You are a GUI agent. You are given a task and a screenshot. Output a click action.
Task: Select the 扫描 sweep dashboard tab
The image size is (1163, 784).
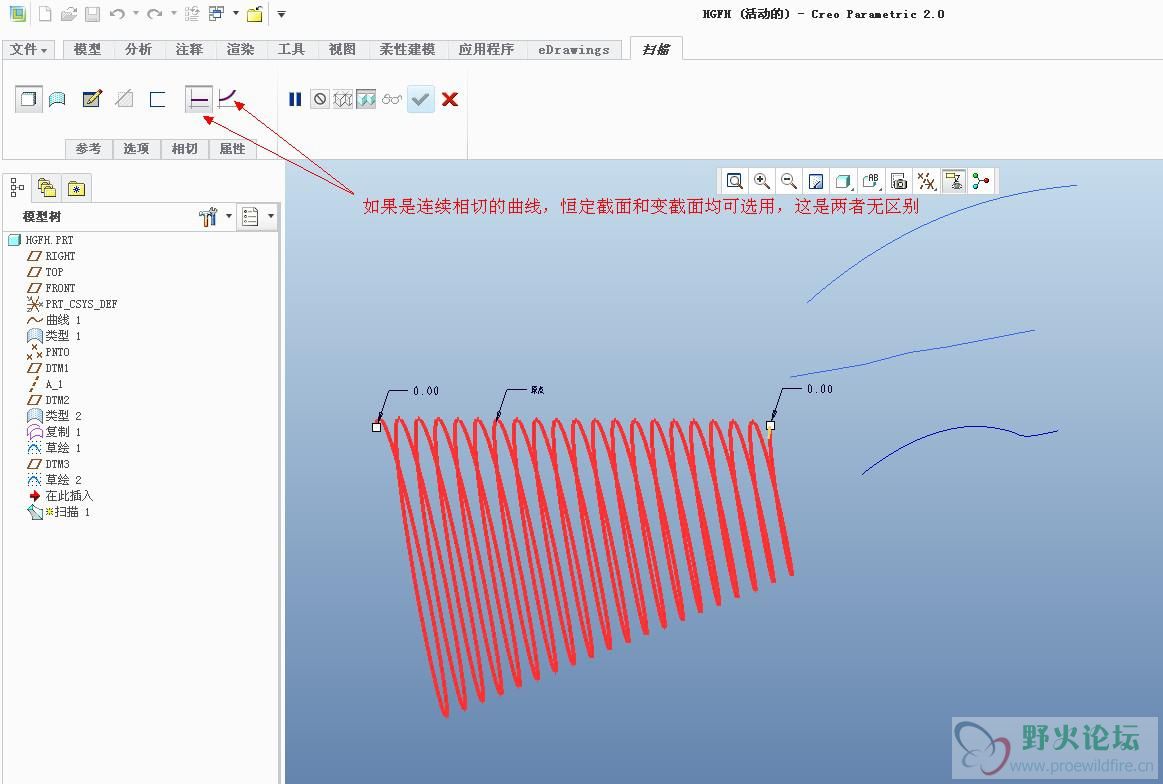656,49
